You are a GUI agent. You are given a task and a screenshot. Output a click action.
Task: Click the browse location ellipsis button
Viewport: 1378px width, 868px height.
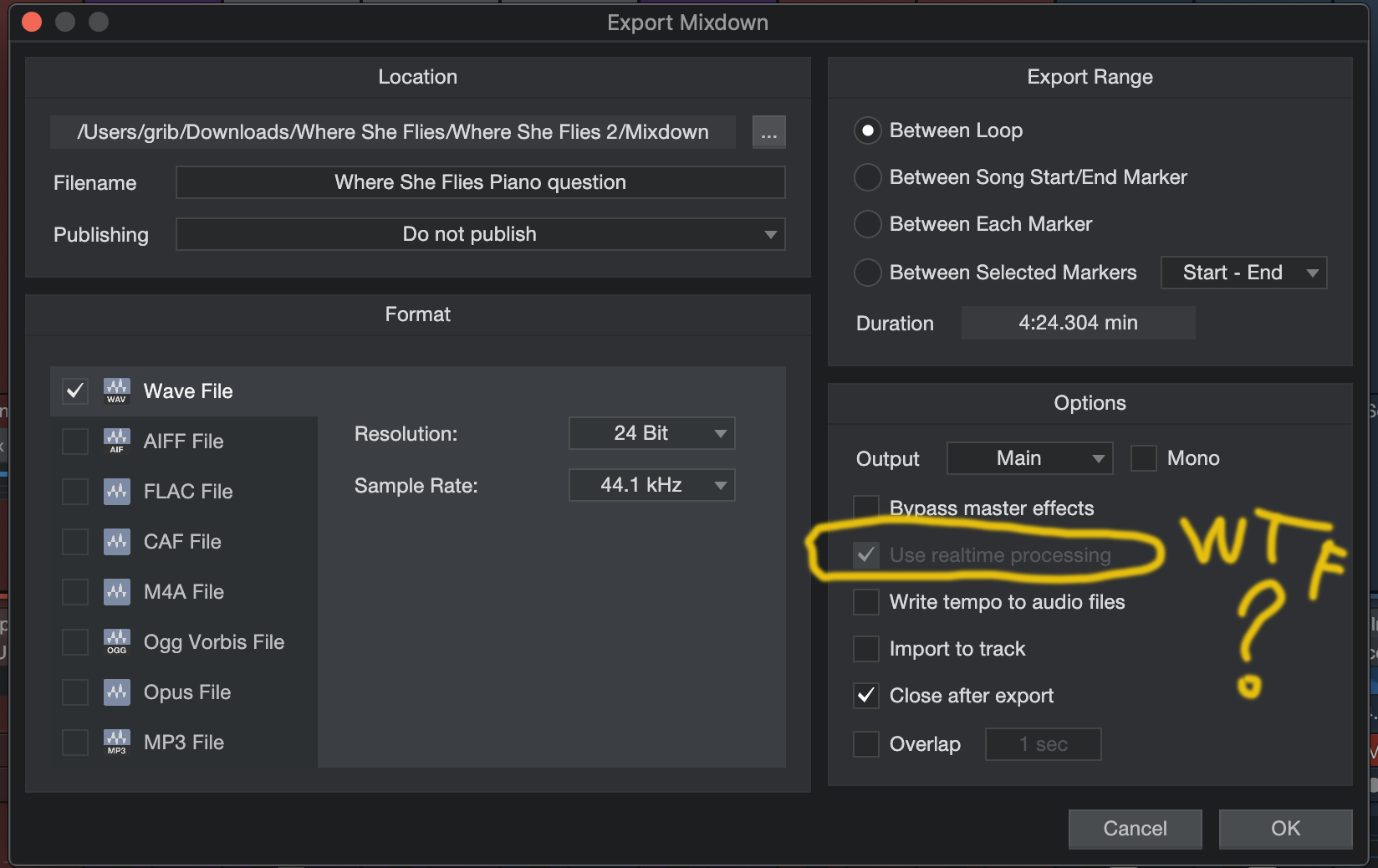pos(768,132)
